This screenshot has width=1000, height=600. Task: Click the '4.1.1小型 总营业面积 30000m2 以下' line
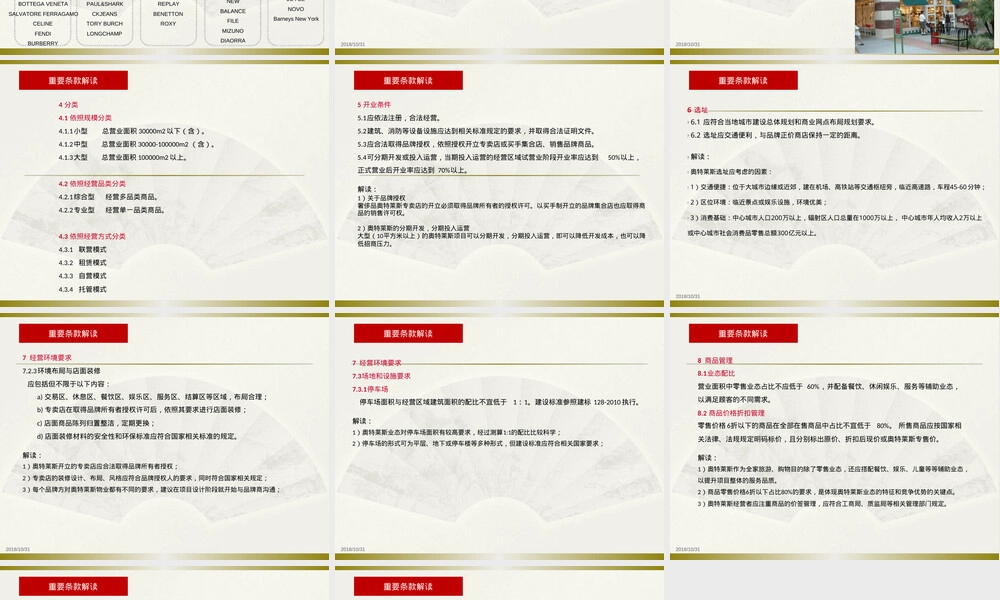coord(131,131)
